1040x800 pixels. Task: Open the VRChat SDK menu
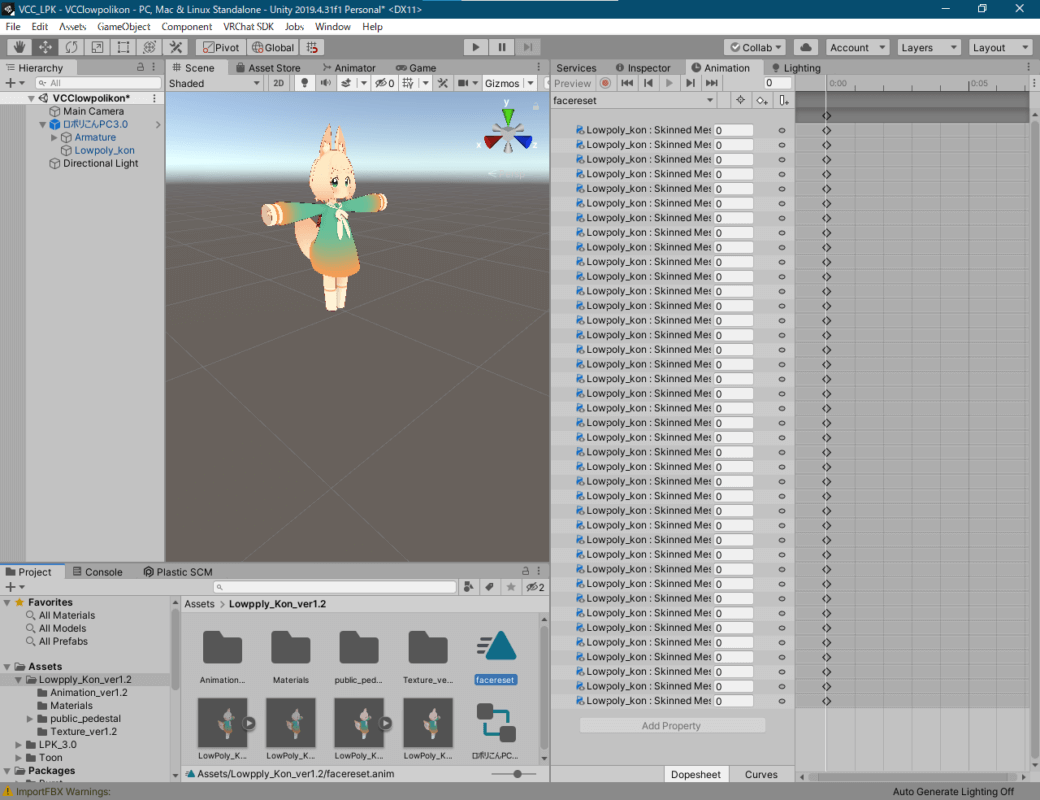point(248,27)
